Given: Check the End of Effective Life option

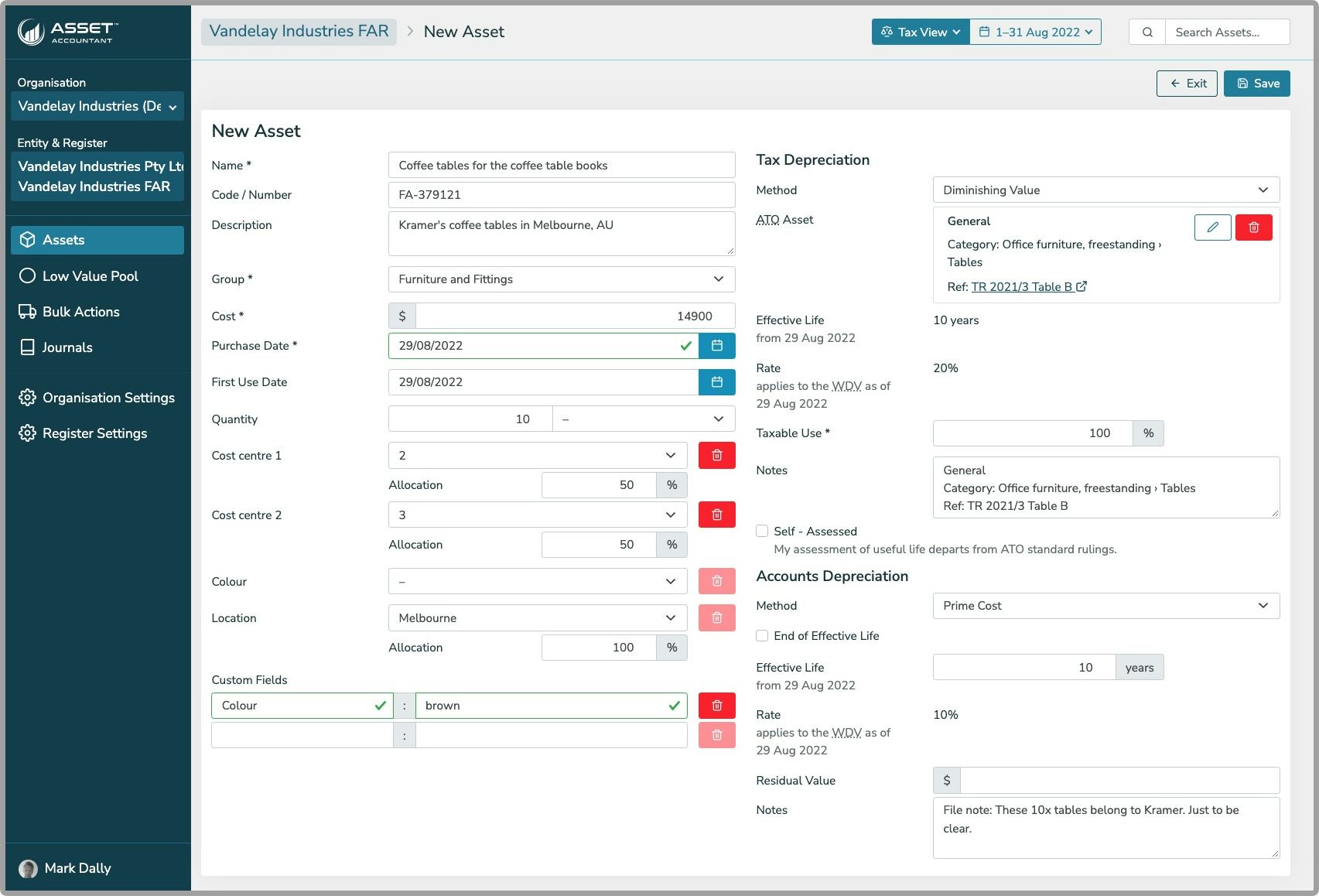Looking at the screenshot, I should click(x=762, y=635).
